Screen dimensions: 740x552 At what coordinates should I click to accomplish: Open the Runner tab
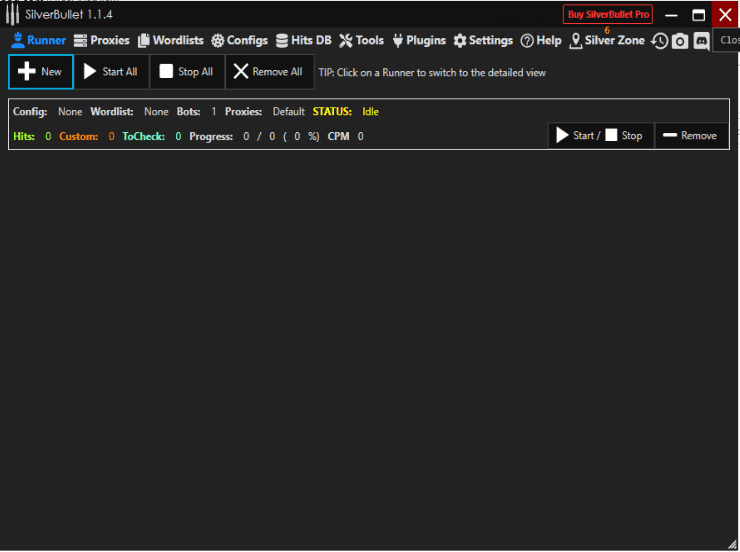(x=38, y=41)
